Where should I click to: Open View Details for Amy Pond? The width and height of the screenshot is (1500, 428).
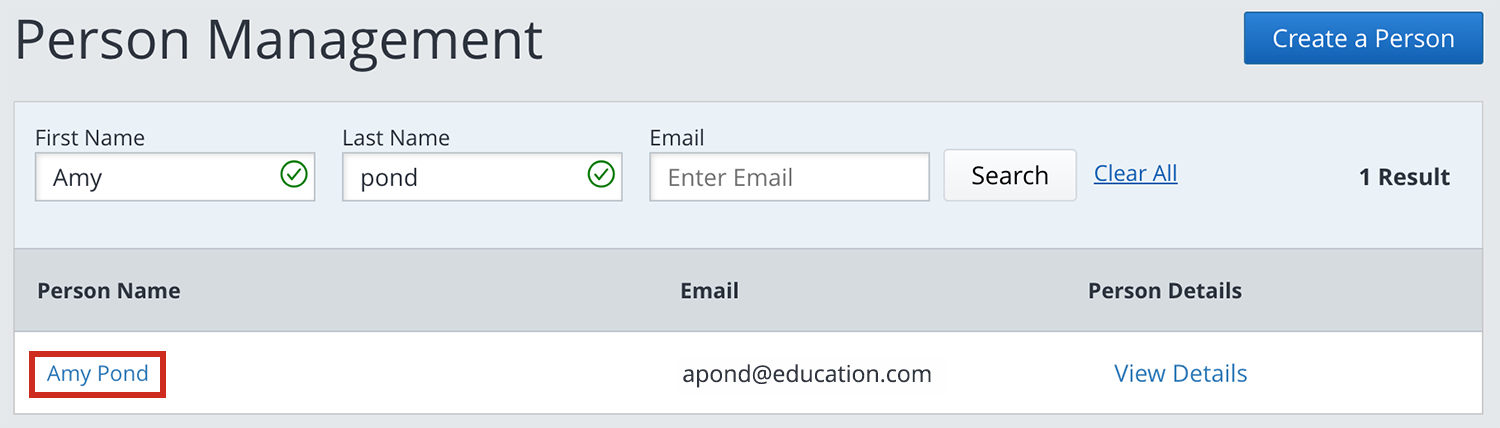[x=1180, y=374]
